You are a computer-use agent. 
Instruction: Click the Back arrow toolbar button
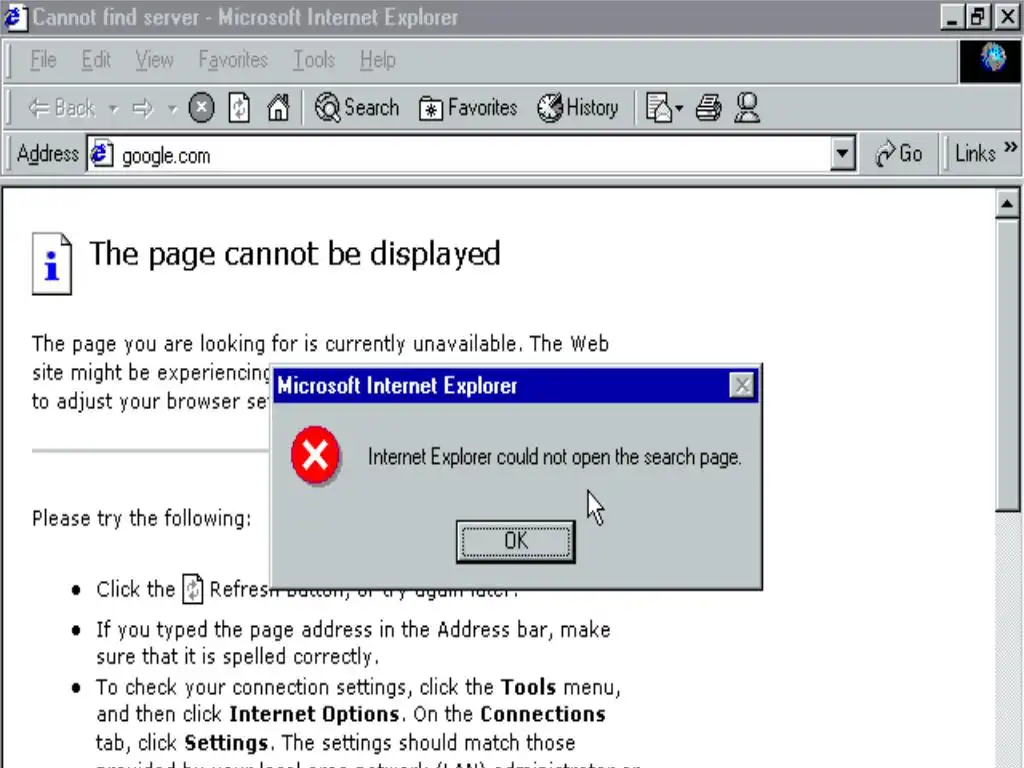click(x=62, y=108)
